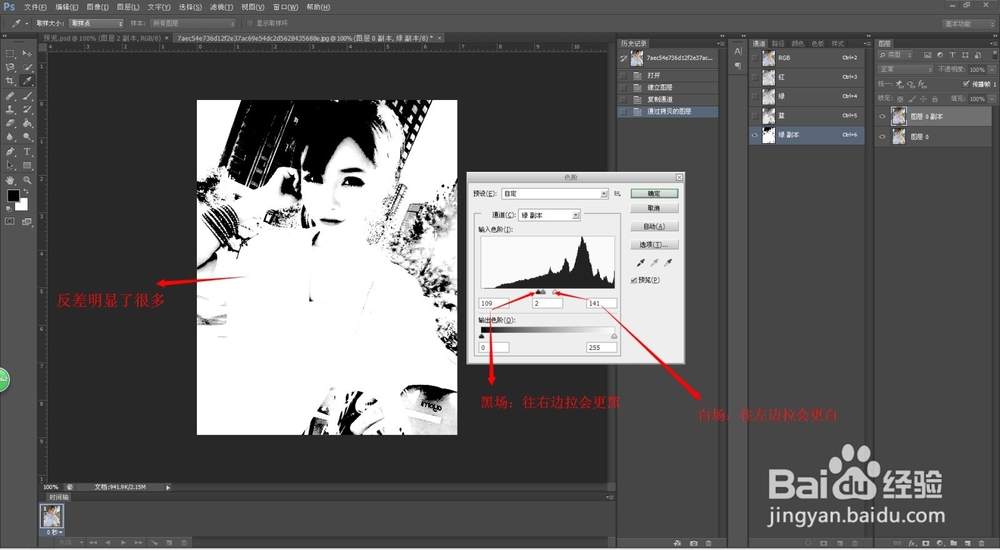Click 选项(T)... button in Levels dialog

654,245
